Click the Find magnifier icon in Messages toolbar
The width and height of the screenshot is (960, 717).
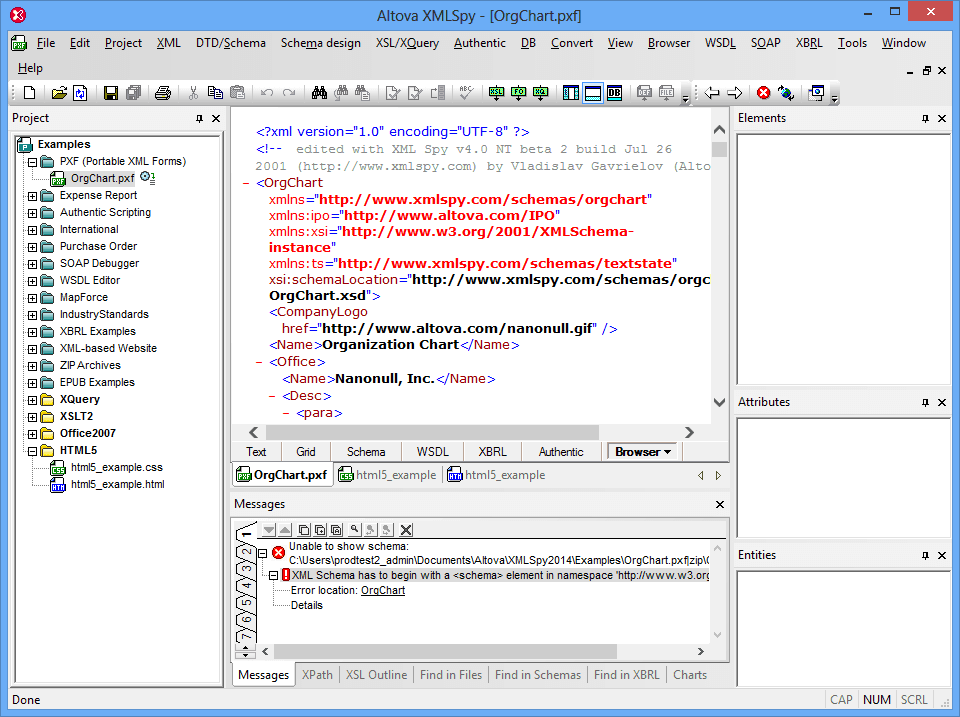pyautogui.click(x=354, y=530)
